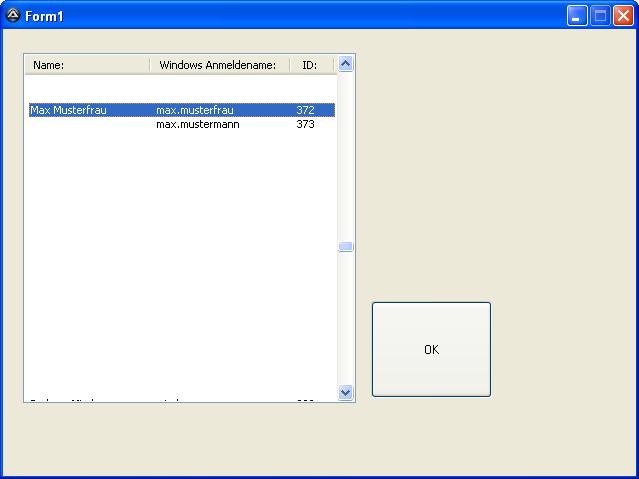Close the Form1 window
This screenshot has width=639, height=479.
[623, 16]
